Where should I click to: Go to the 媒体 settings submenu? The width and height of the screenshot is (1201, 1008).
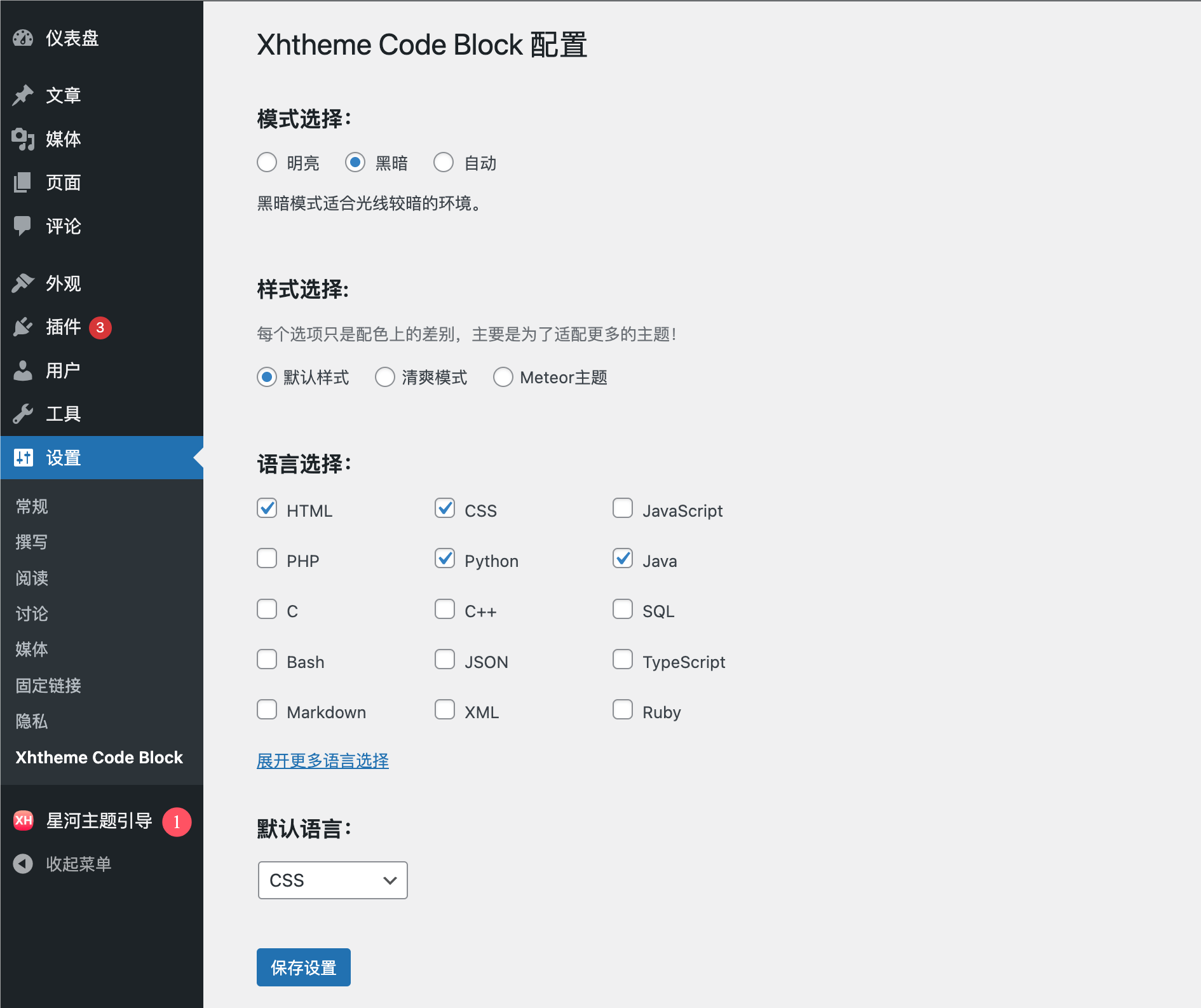(x=32, y=650)
